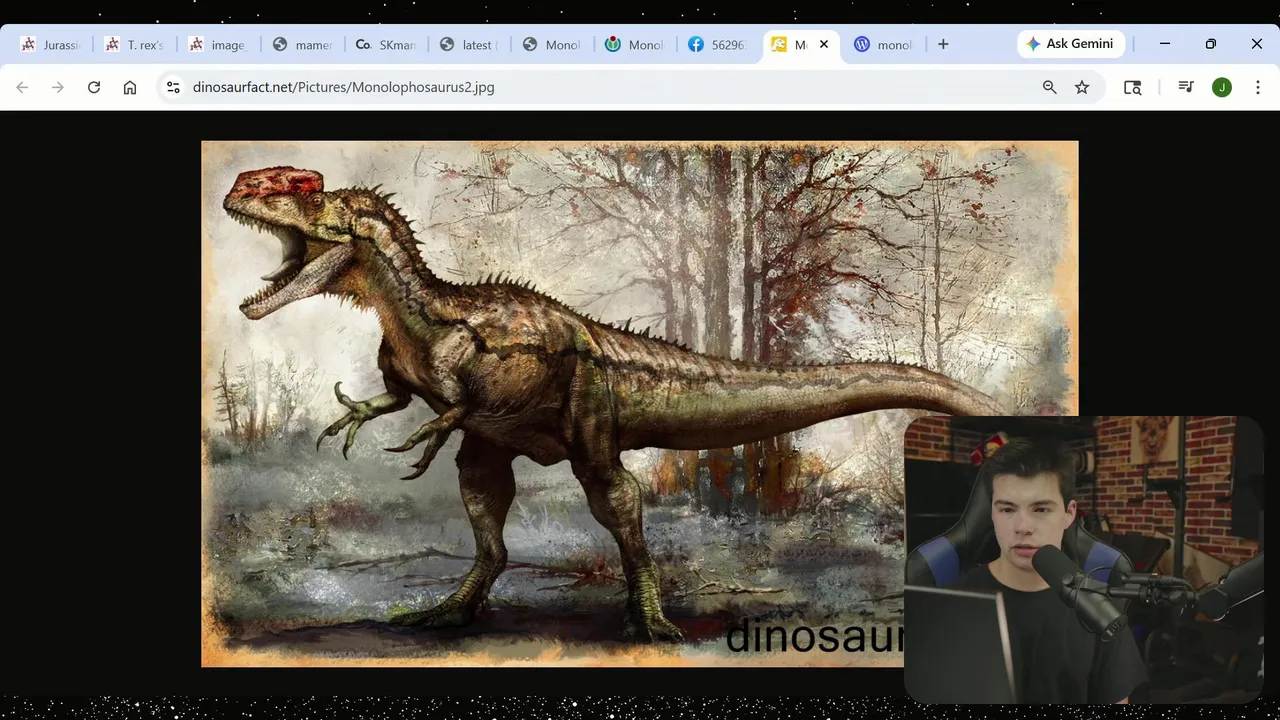Switch to the WordPress monol tab
Viewport: 1280px width, 720px height.
point(884,45)
